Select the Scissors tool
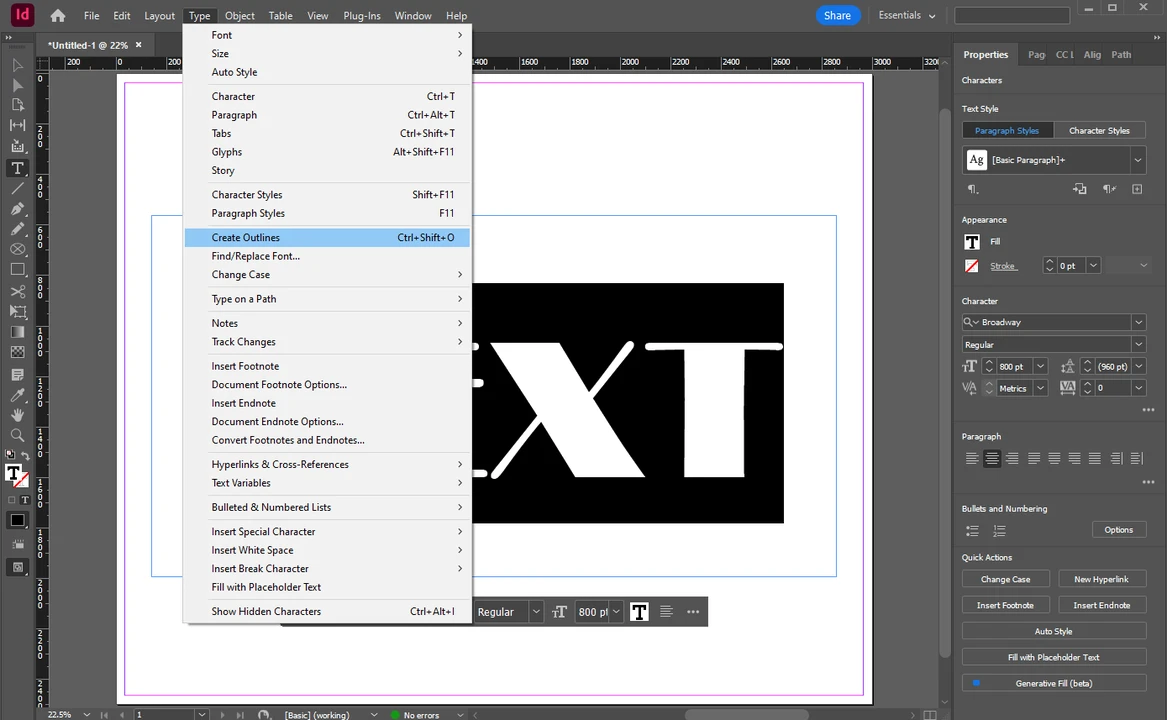 (x=17, y=291)
